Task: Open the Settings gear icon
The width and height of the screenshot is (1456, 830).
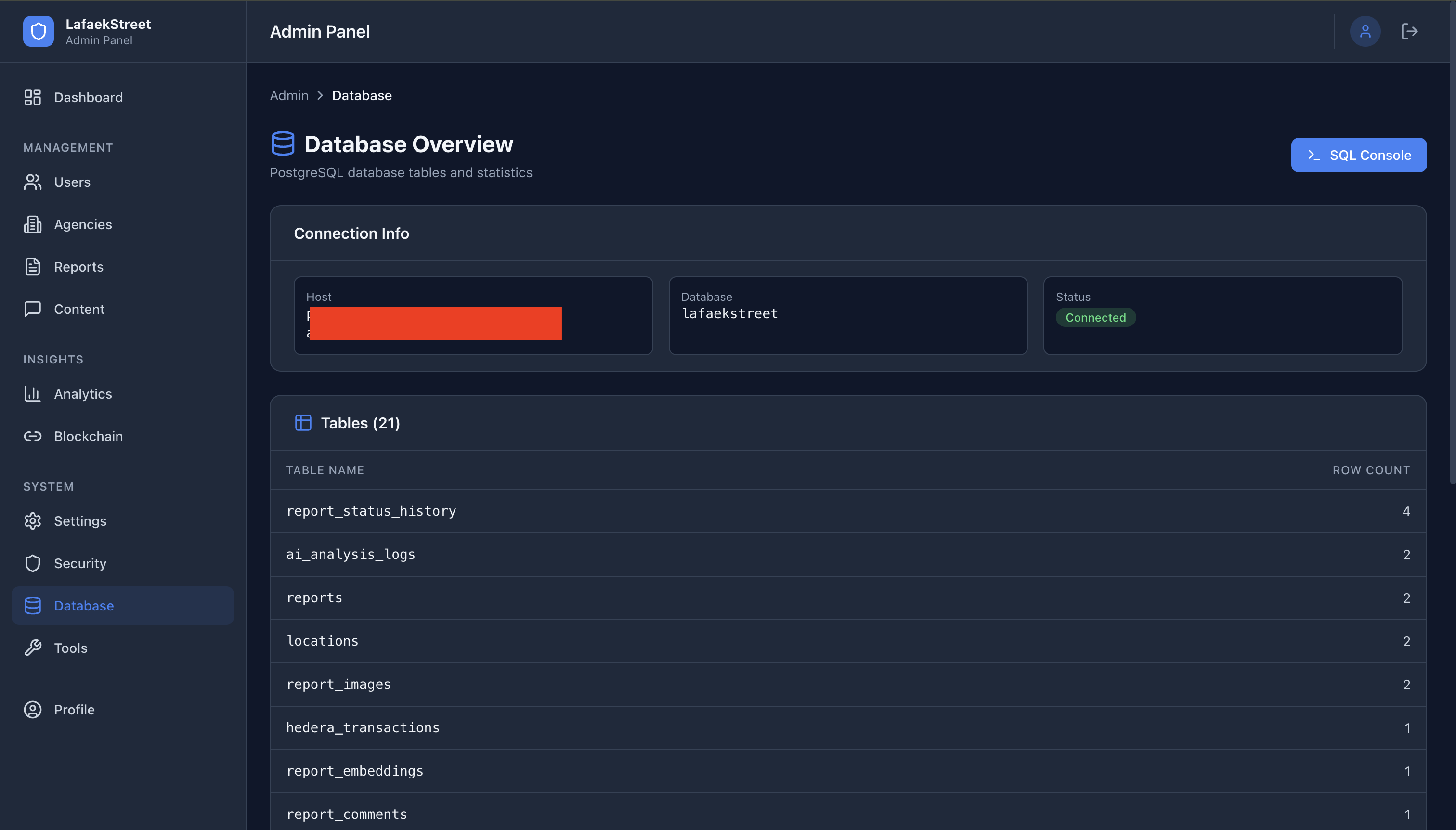Action: point(32,520)
